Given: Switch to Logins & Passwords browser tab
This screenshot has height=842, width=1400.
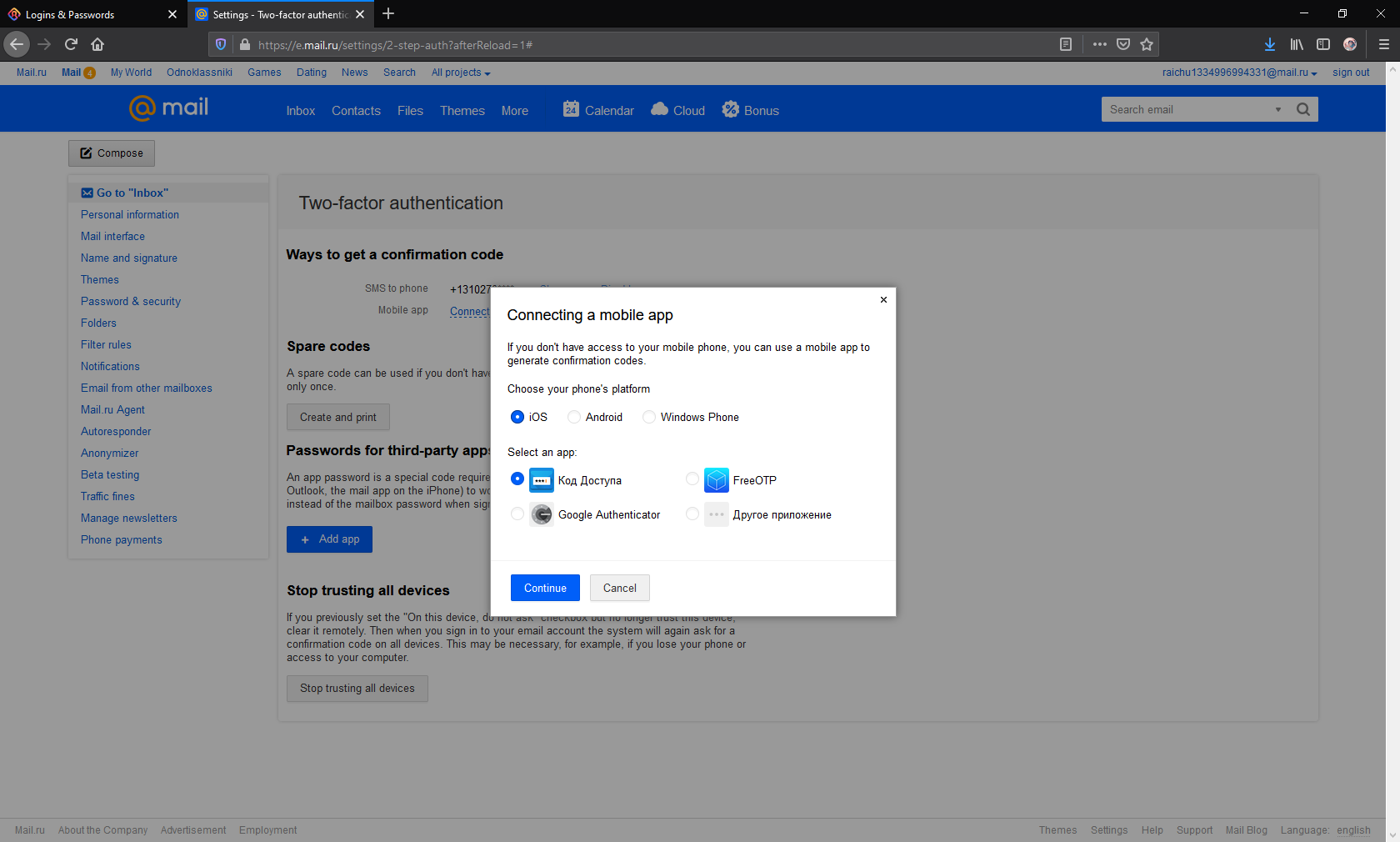Looking at the screenshot, I should click(92, 14).
